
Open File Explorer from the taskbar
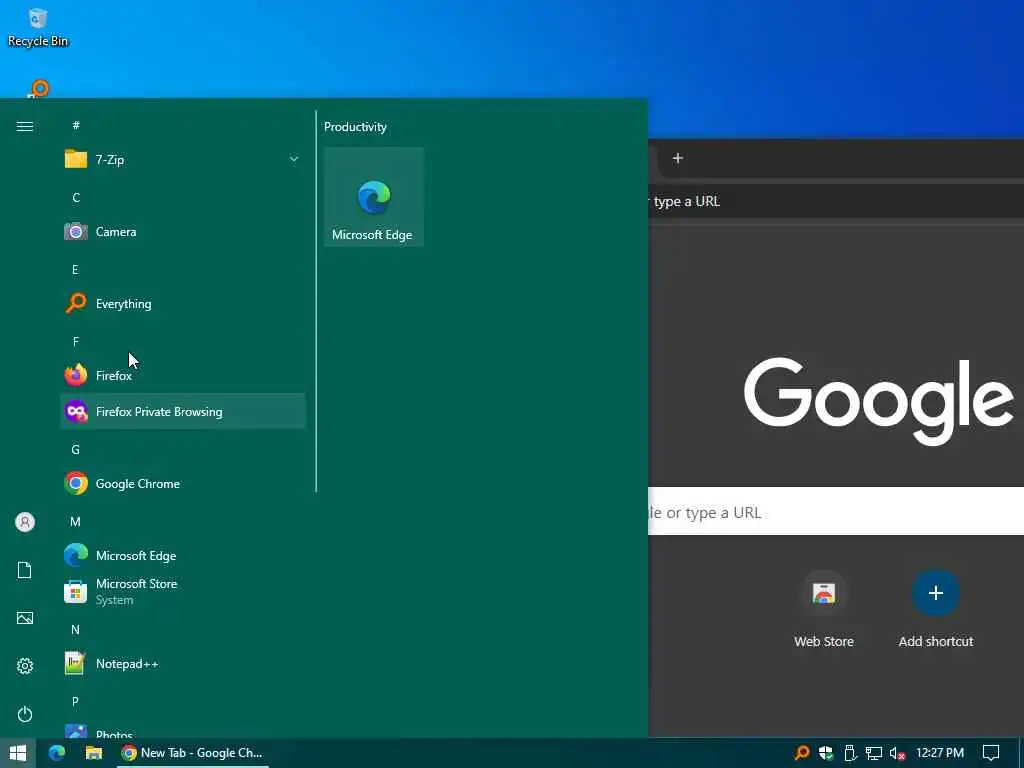94,753
